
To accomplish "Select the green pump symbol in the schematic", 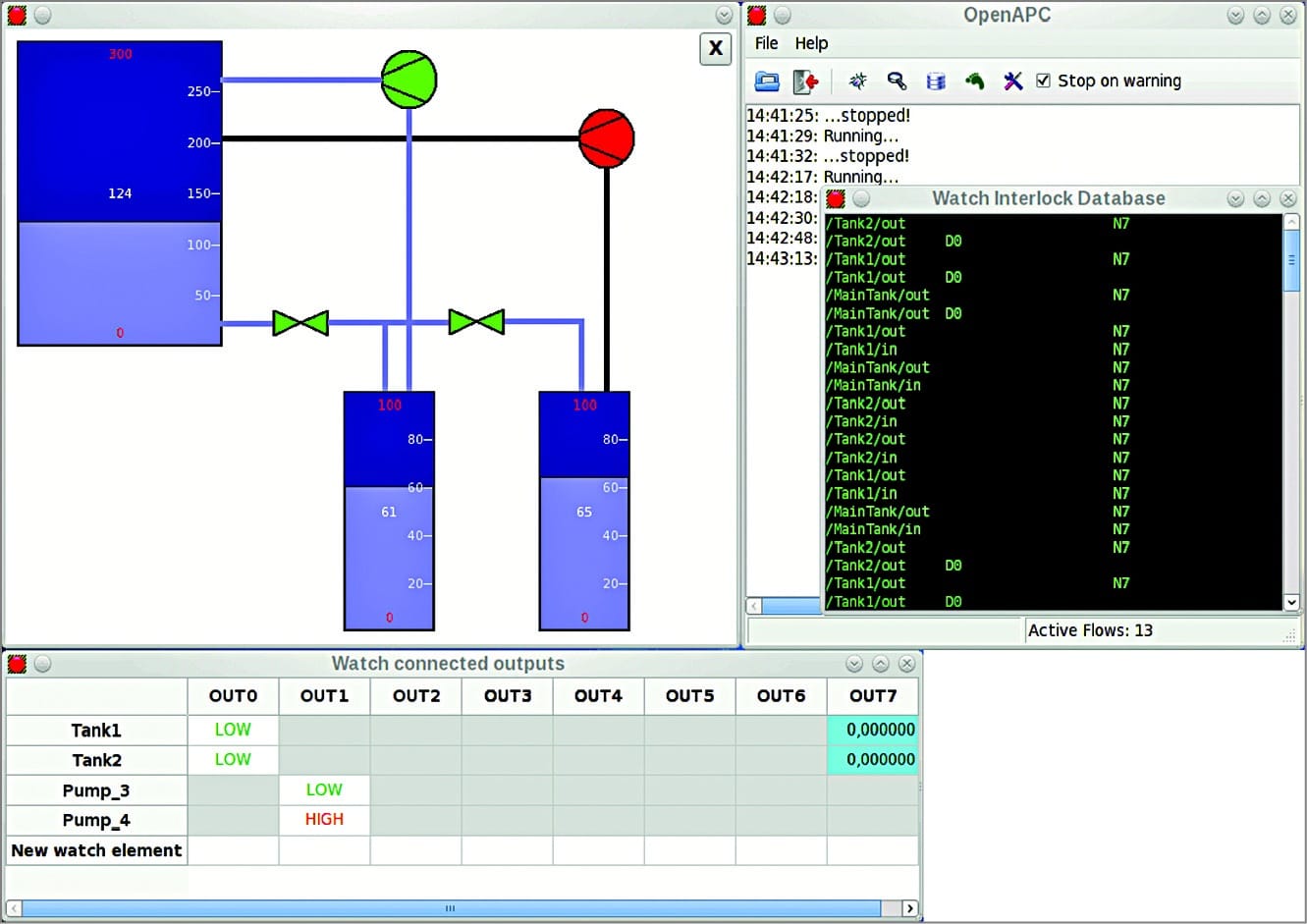I will 408,81.
